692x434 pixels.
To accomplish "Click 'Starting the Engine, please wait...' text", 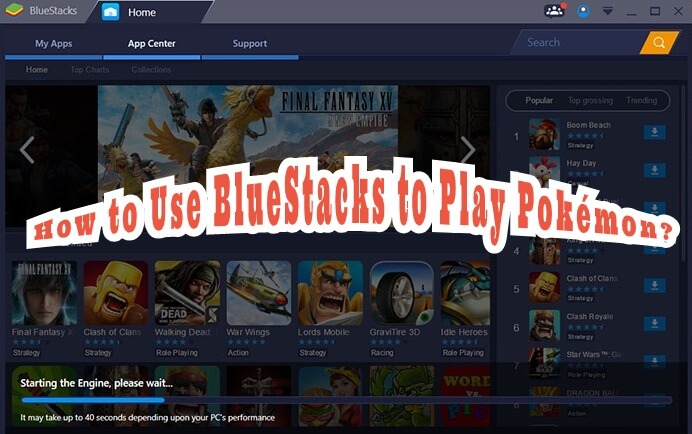I will [97, 383].
